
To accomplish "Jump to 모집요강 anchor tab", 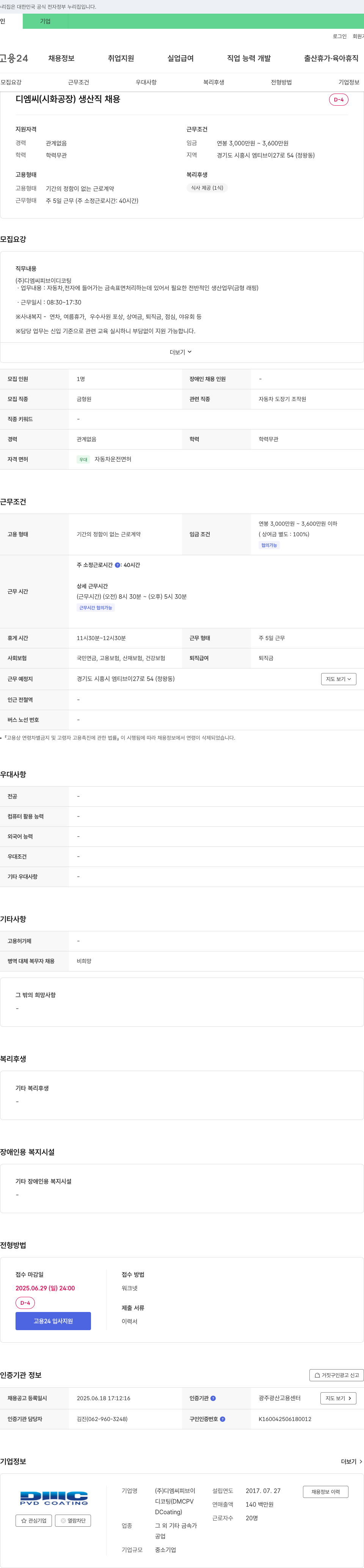I will point(11,82).
